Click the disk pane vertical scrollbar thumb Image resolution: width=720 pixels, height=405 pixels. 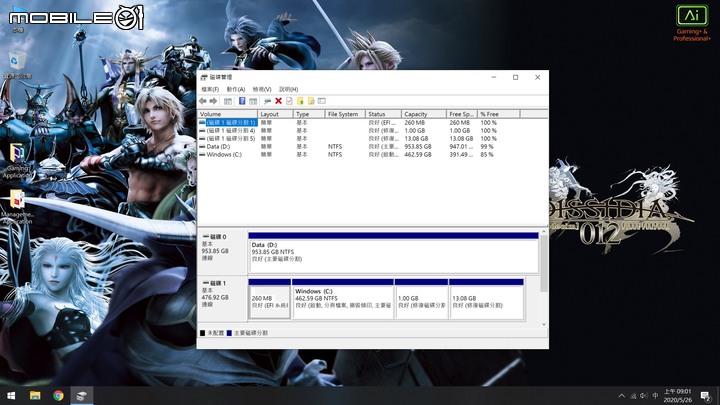544,264
